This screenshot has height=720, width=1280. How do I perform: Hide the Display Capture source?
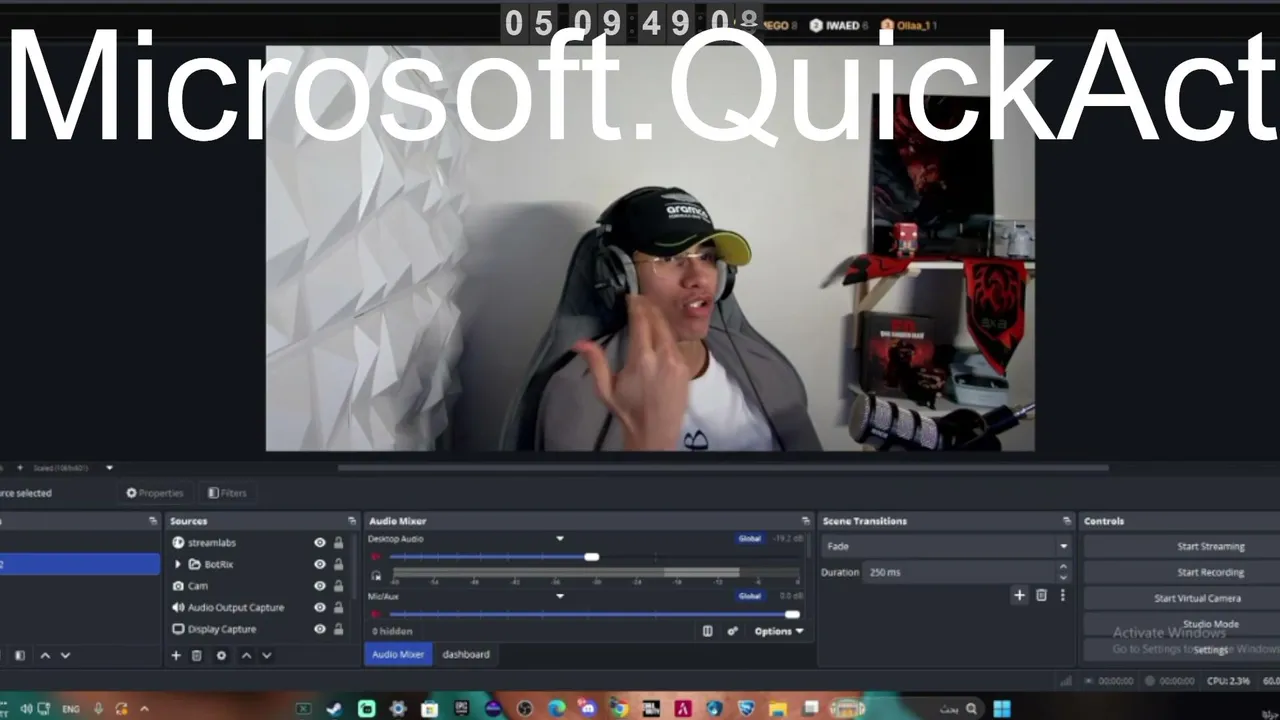tap(320, 629)
